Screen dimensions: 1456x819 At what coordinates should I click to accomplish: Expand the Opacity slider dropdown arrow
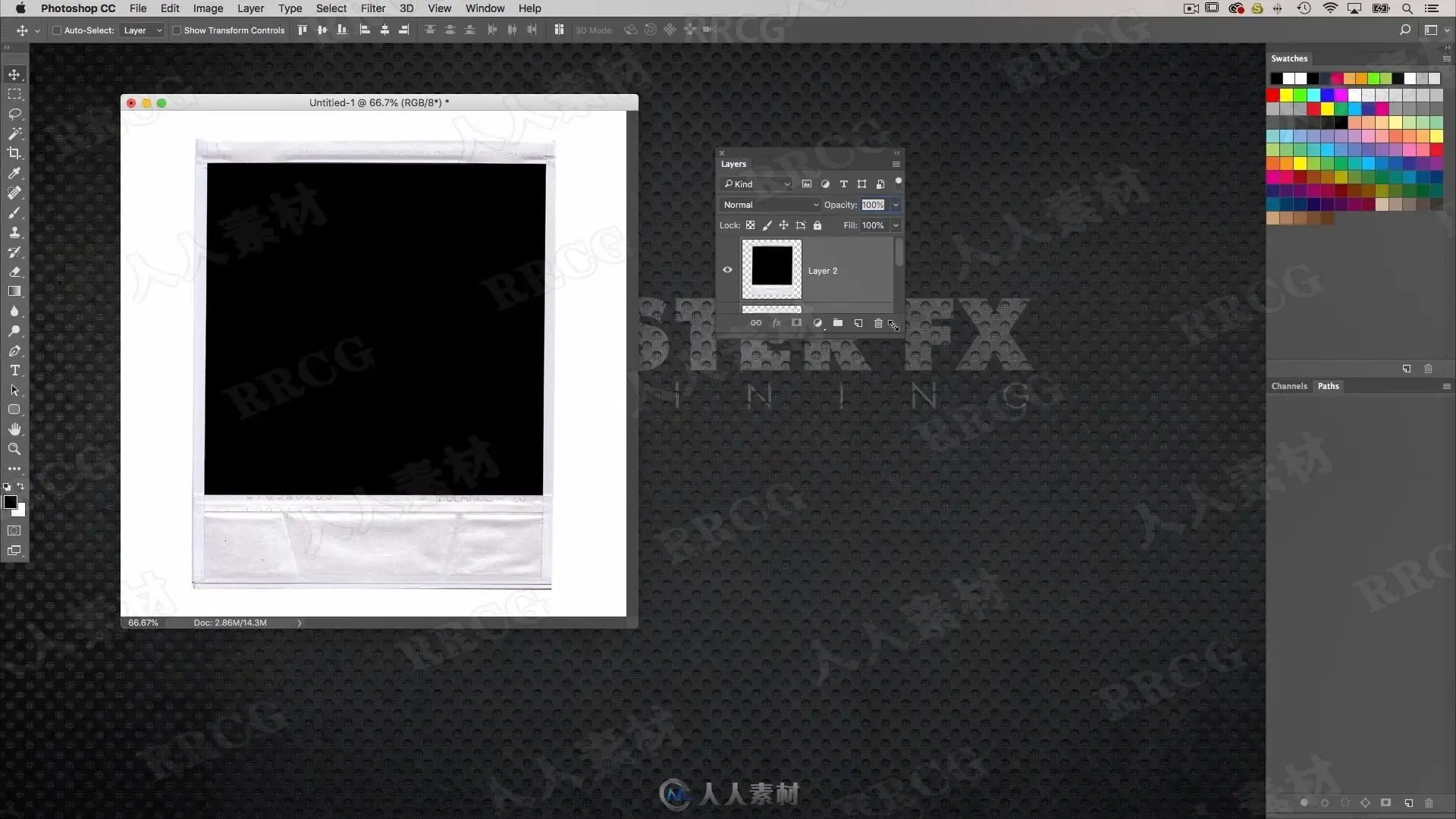896,205
